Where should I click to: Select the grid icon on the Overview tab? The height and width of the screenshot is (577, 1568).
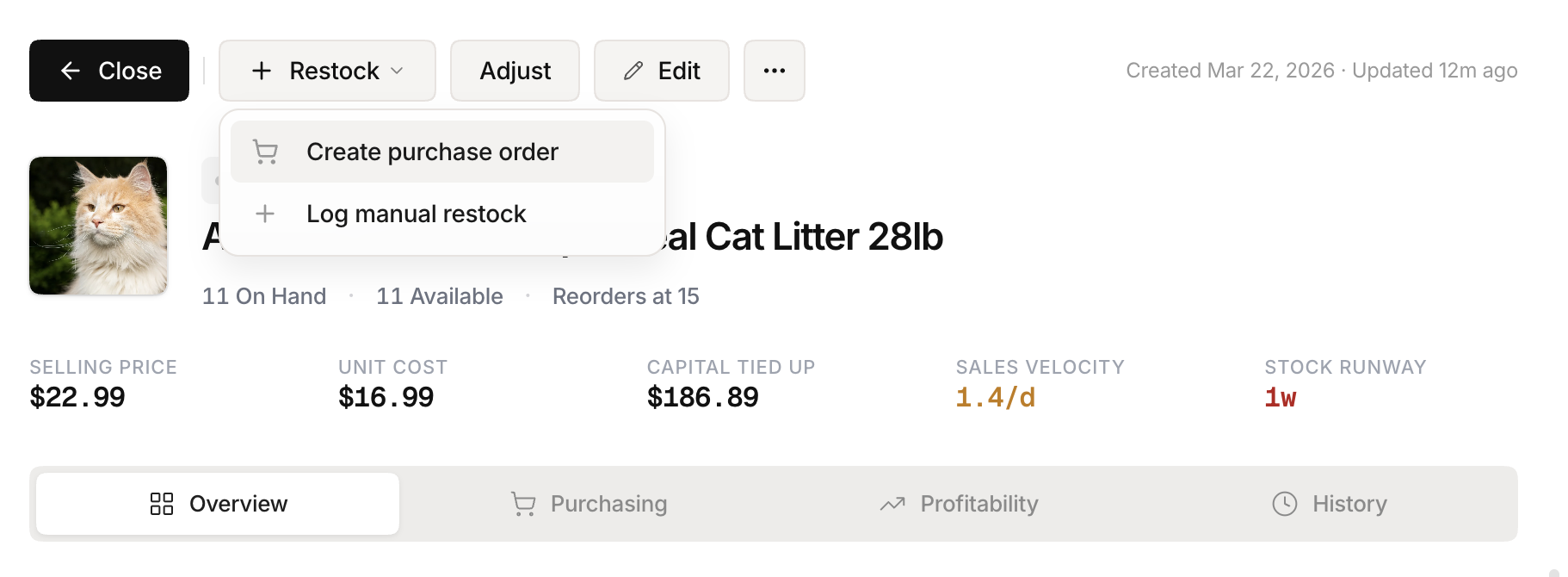[161, 504]
